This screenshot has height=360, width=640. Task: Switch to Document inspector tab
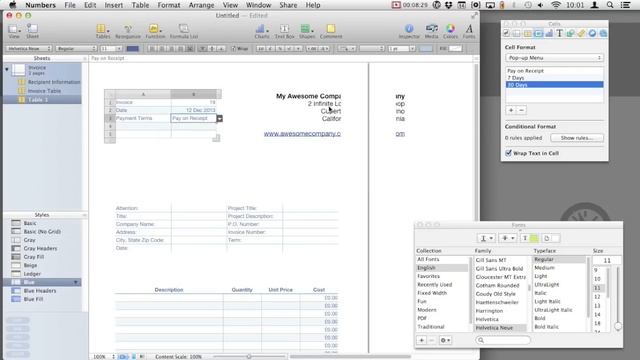click(x=506, y=33)
